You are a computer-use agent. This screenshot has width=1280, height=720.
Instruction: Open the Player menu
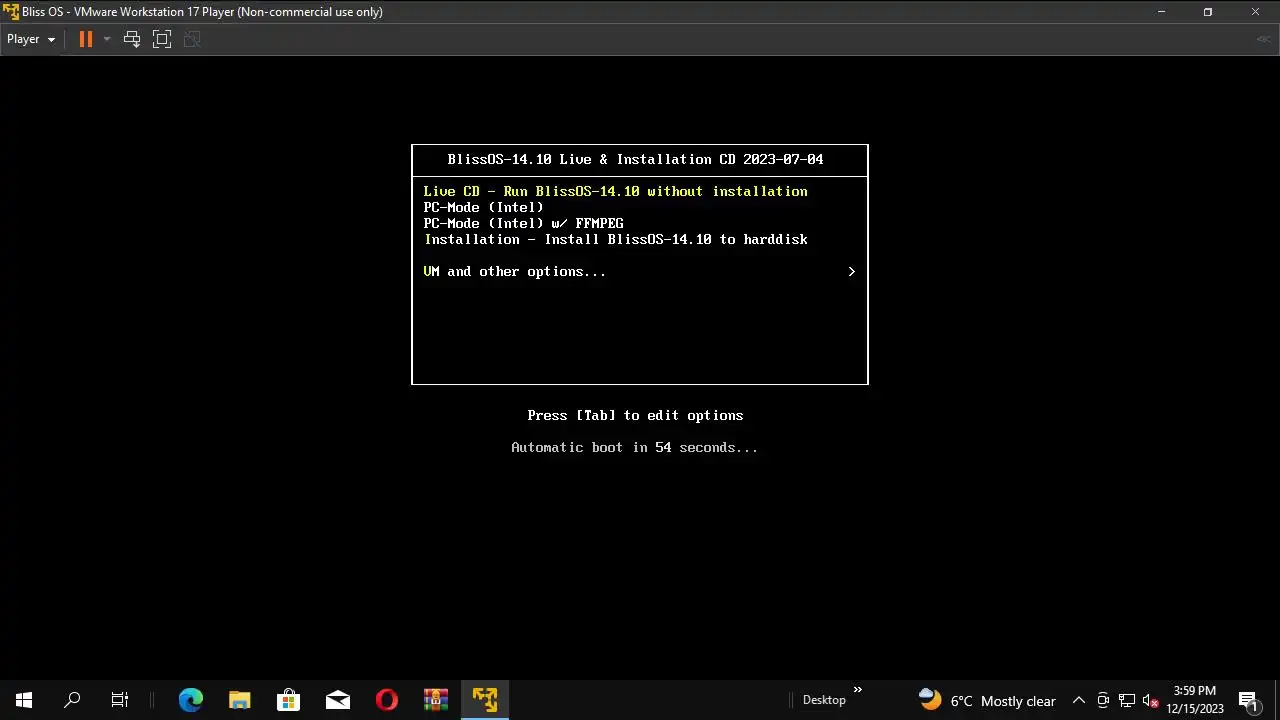tap(31, 39)
